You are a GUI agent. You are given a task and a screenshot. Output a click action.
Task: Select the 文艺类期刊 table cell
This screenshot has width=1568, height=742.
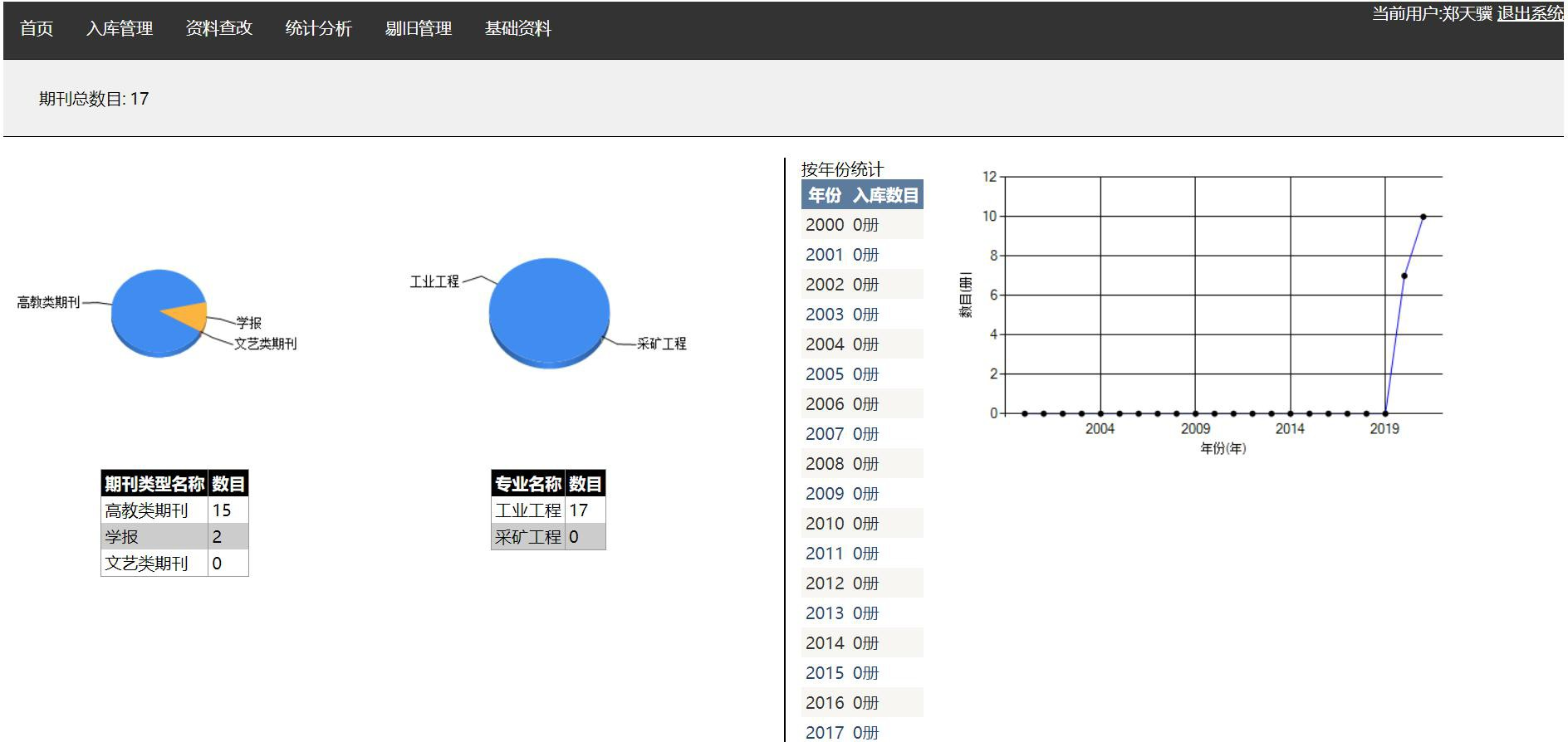(x=154, y=564)
